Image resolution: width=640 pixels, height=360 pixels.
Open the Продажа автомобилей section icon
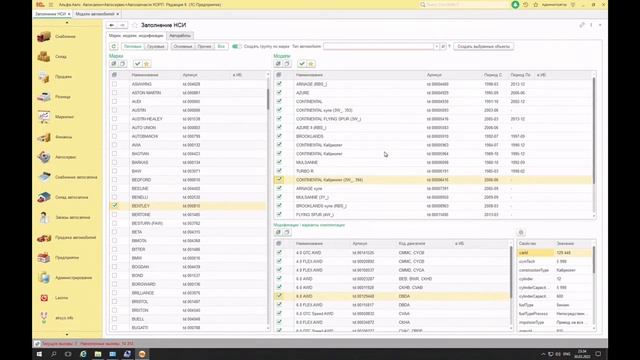tap(44, 238)
